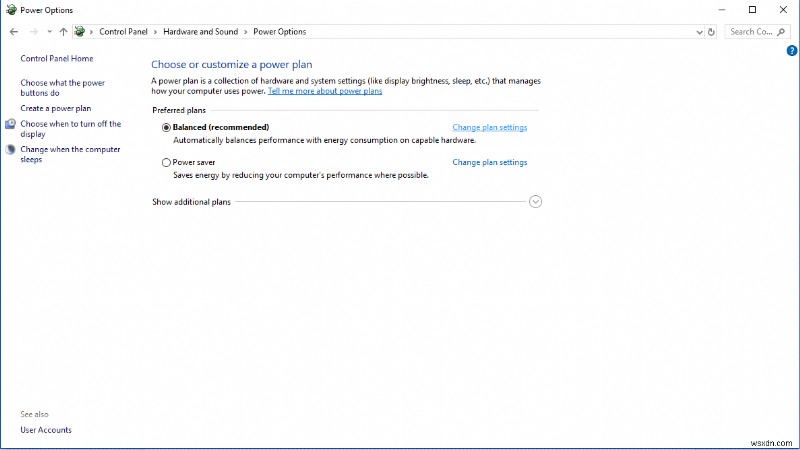This screenshot has height=450, width=800.
Task: Change plan settings for Balanced
Action: click(489, 128)
